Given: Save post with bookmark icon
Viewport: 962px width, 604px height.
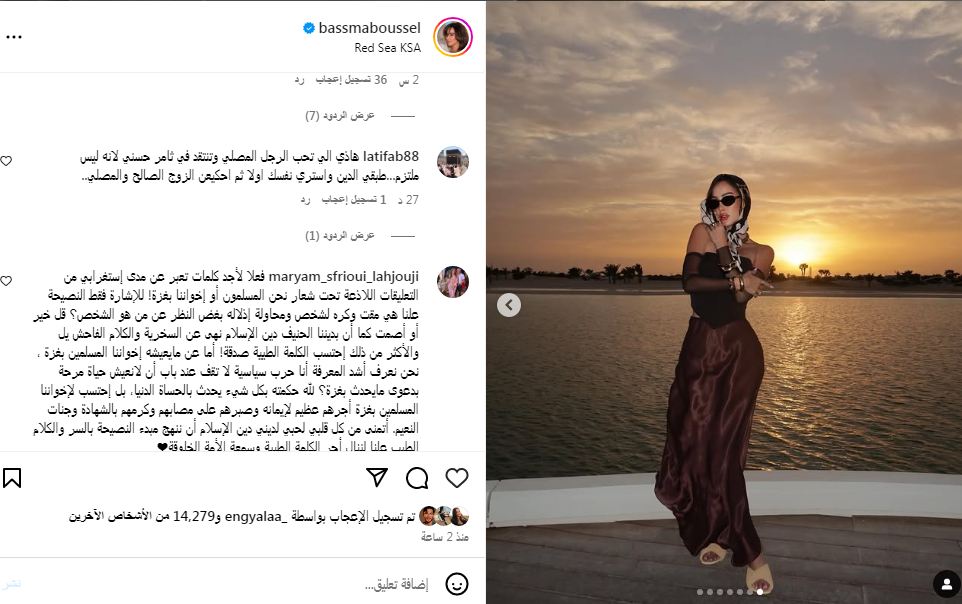Looking at the screenshot, I should pos(12,478).
